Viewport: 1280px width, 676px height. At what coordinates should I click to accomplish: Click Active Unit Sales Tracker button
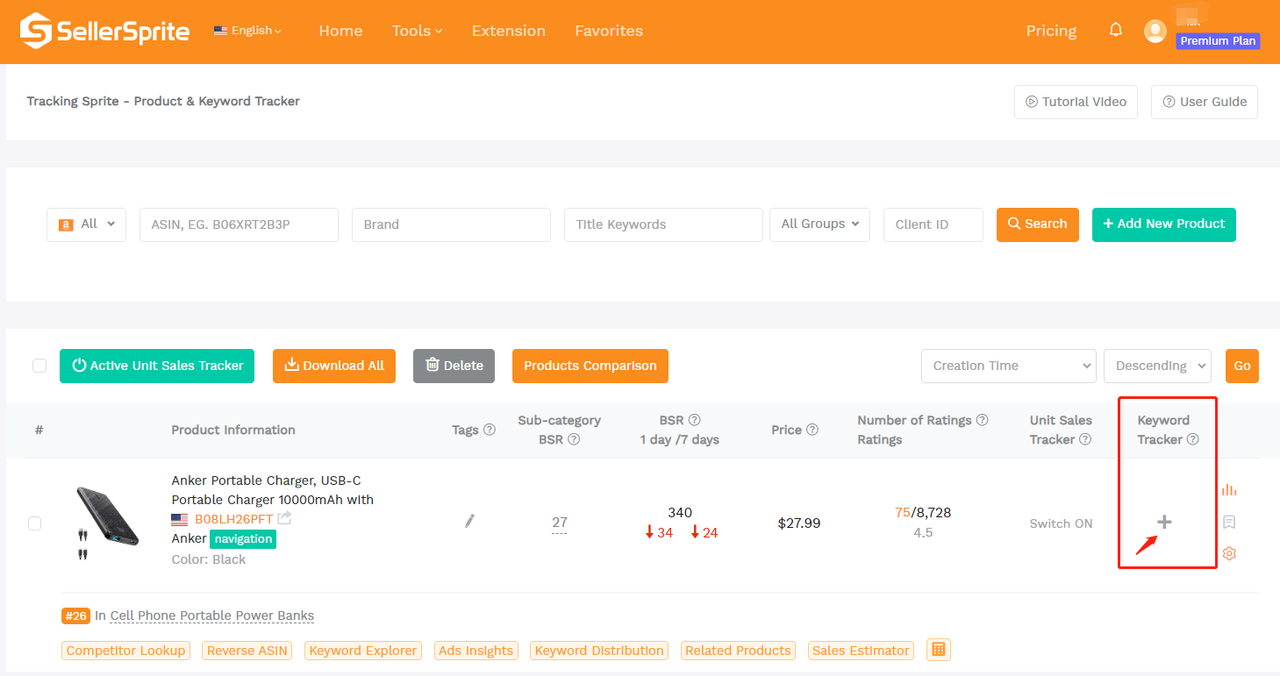(157, 366)
